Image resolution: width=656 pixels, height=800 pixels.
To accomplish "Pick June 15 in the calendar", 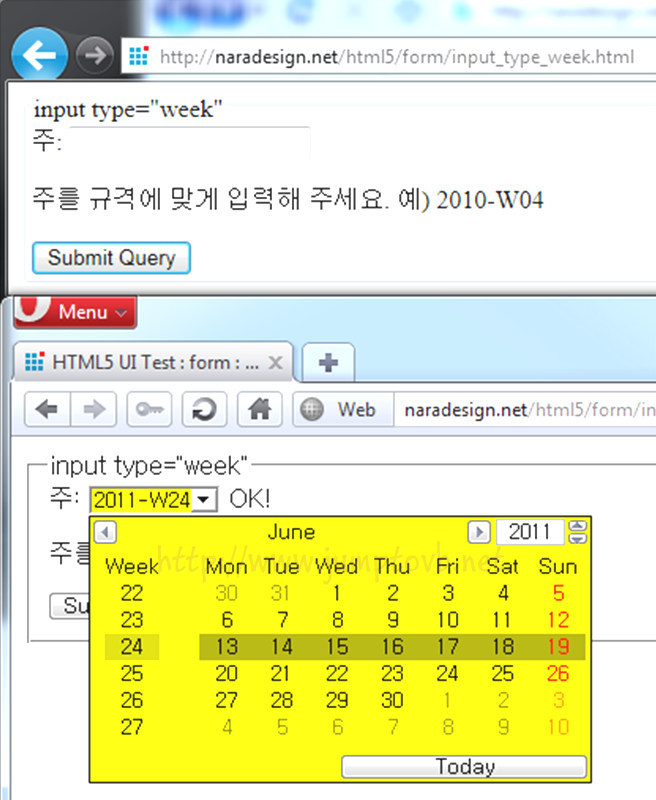I will (x=337, y=647).
